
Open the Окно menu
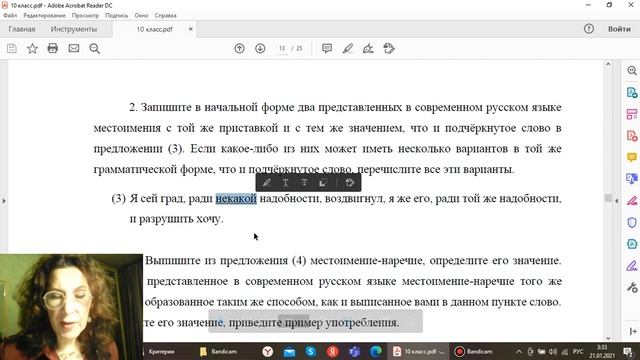click(x=141, y=16)
